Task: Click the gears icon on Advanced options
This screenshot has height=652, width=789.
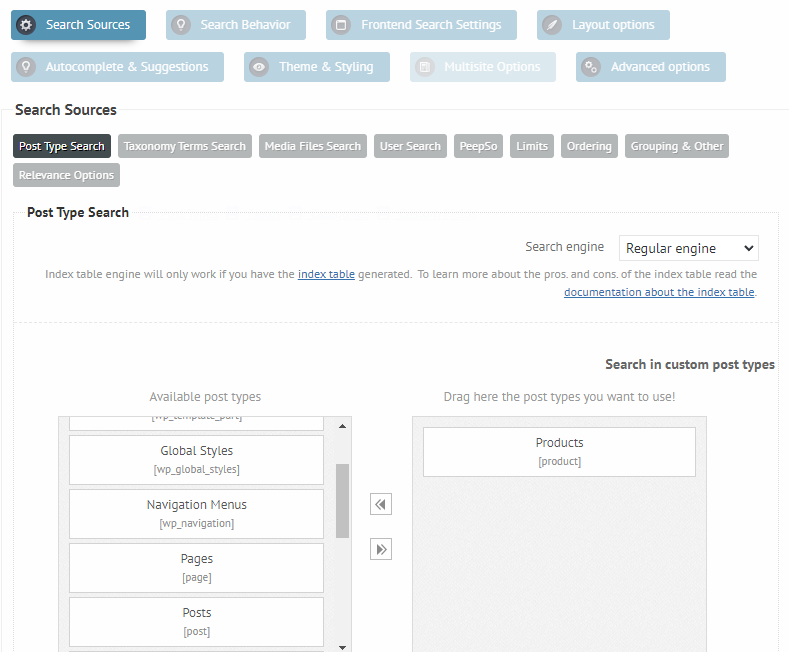Action: click(591, 67)
